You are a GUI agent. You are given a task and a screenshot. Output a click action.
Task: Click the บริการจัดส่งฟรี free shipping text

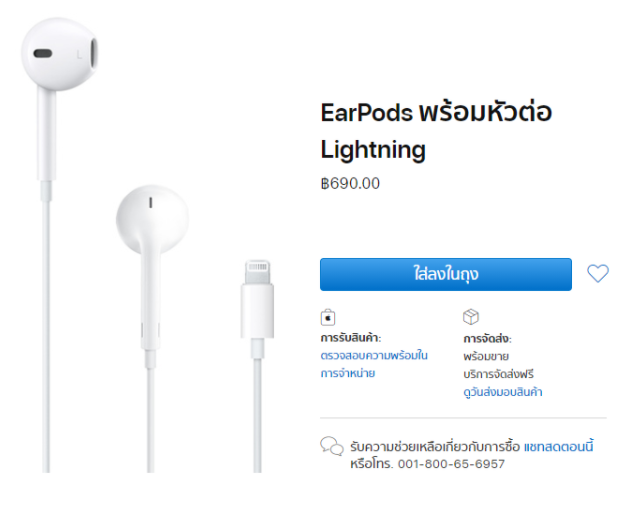click(x=498, y=374)
